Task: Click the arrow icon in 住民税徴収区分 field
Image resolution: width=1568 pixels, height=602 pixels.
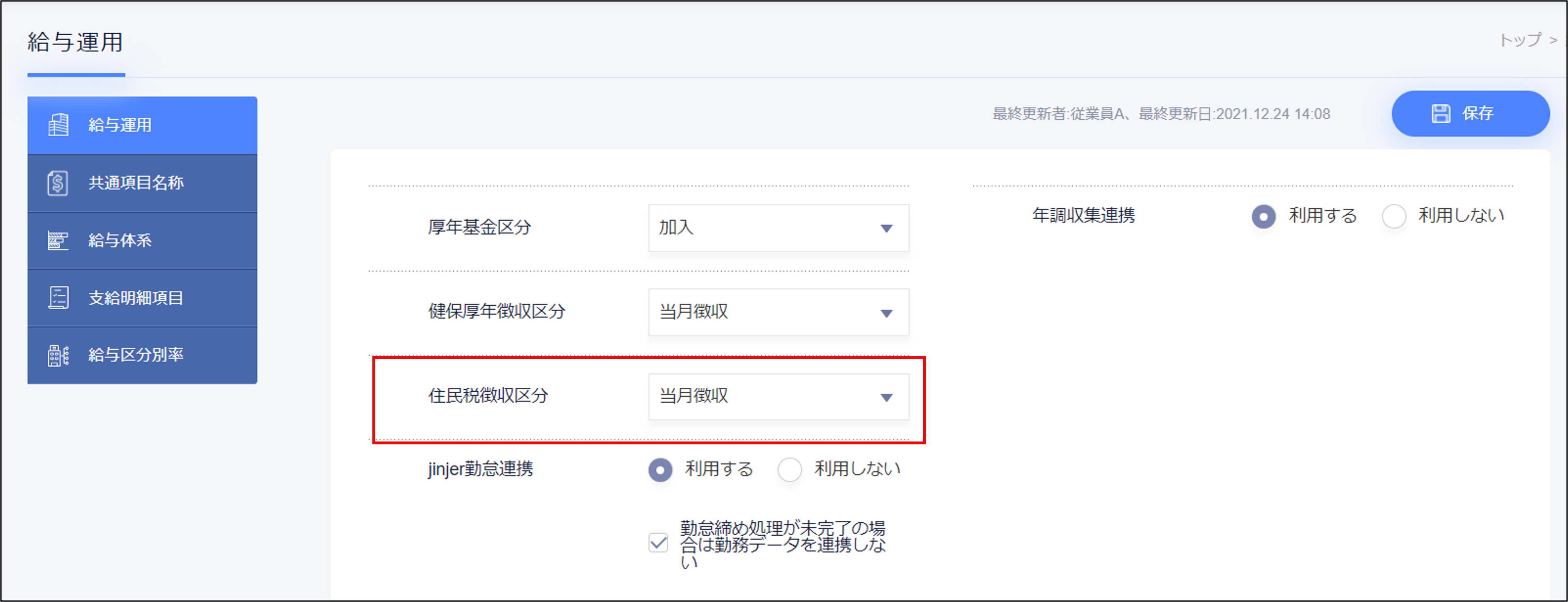Action: pyautogui.click(x=886, y=397)
